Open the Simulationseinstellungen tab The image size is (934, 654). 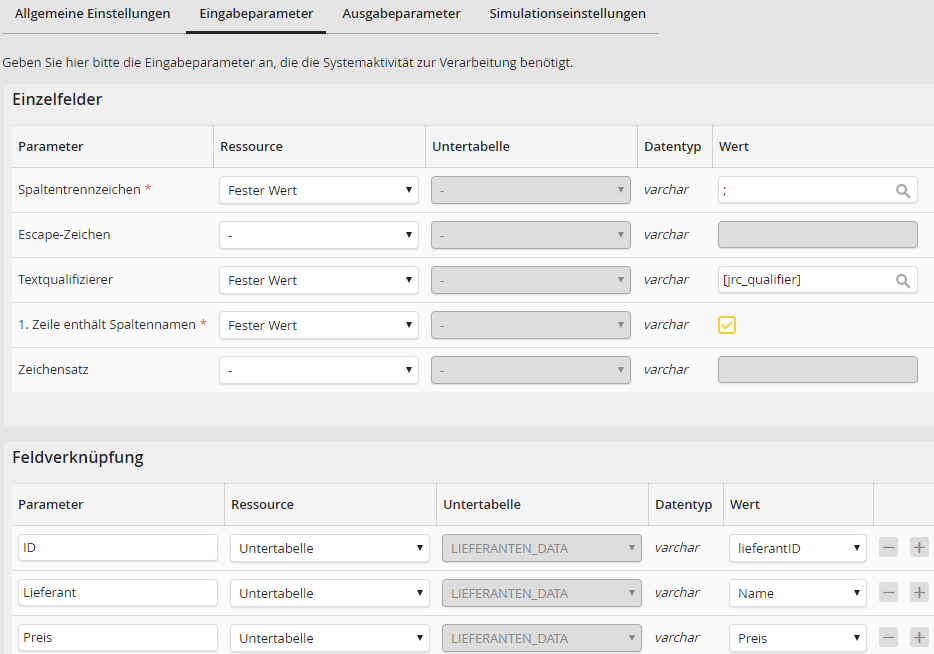567,14
